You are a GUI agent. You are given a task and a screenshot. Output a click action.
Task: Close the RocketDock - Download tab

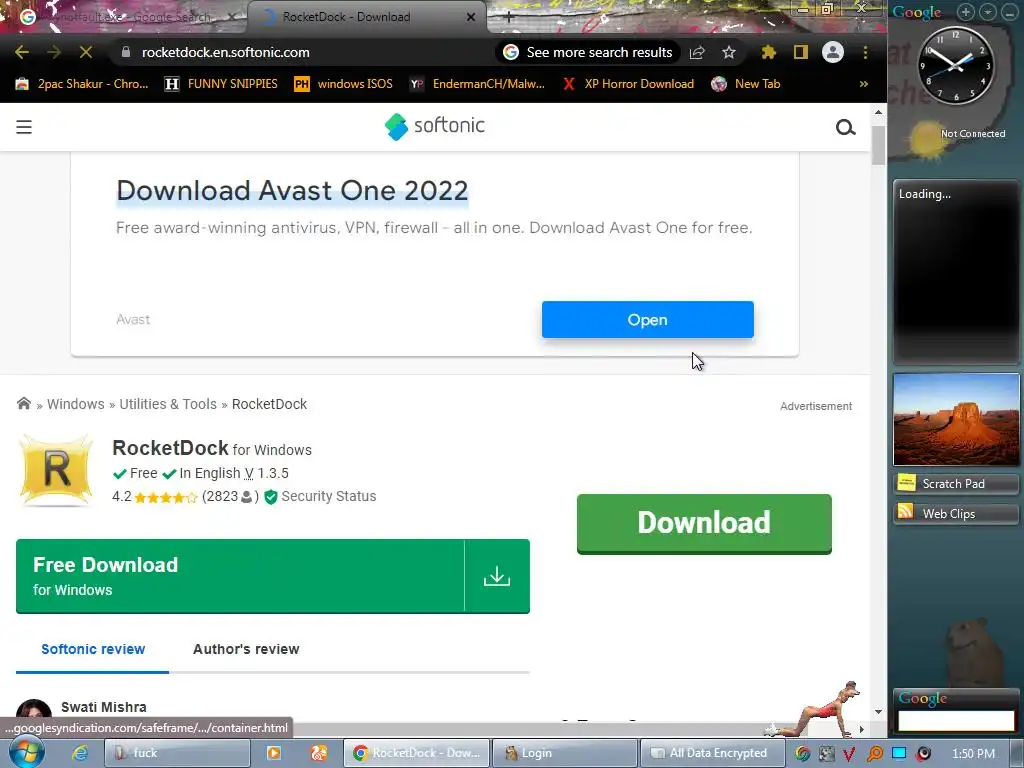click(471, 17)
